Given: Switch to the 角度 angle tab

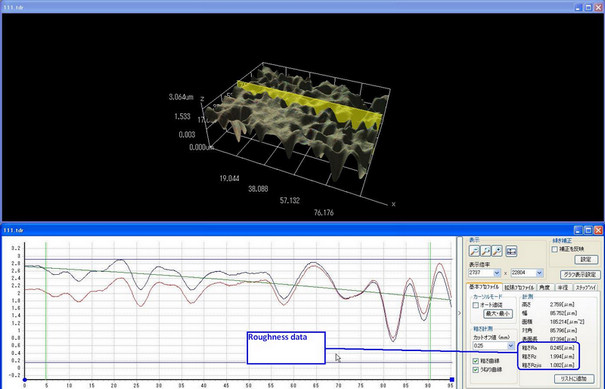Looking at the screenshot, I should pos(544,288).
